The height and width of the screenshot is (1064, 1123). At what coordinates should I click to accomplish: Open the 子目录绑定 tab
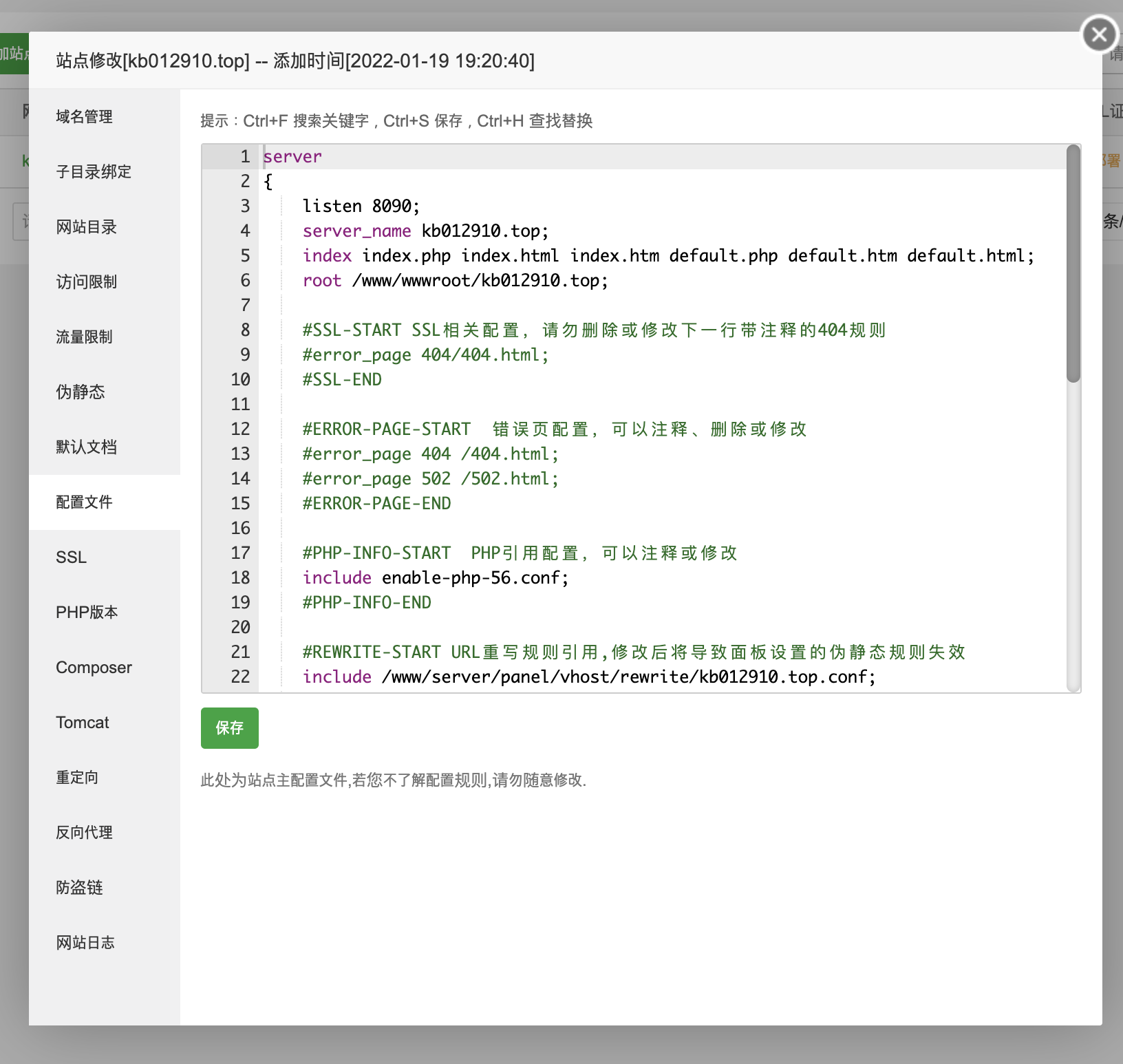click(x=105, y=172)
